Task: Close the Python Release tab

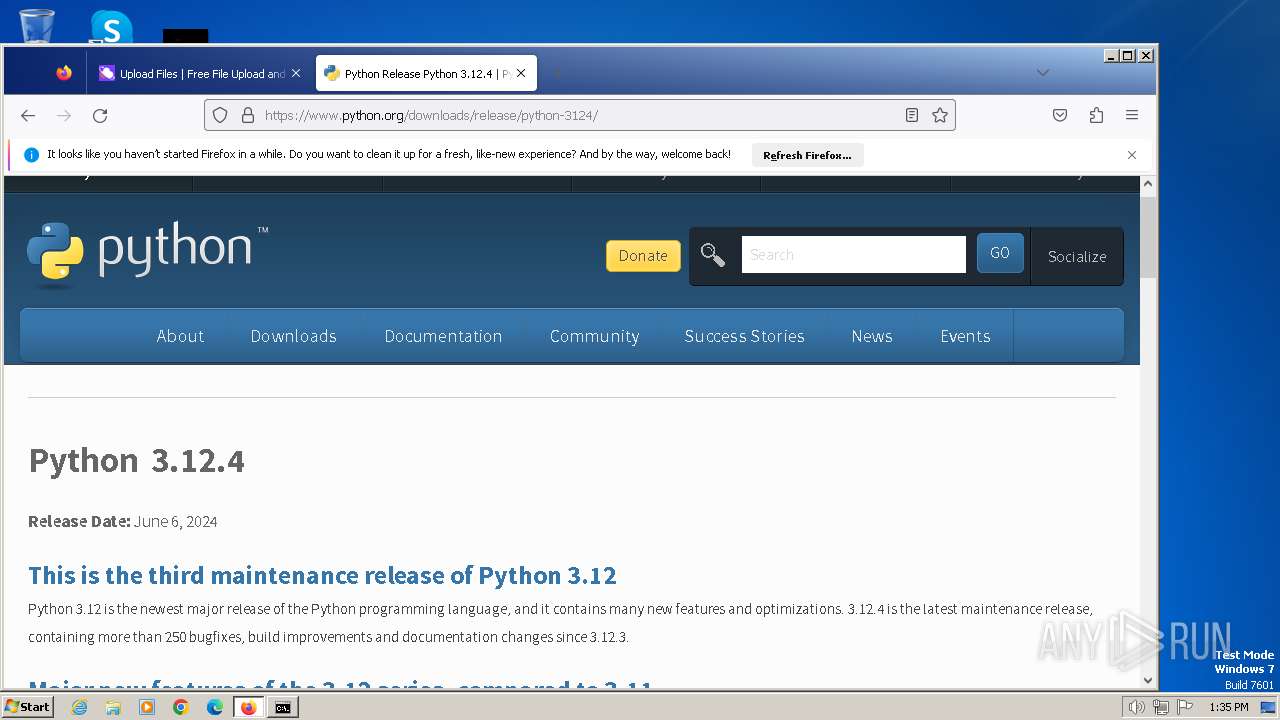Action: [x=521, y=73]
